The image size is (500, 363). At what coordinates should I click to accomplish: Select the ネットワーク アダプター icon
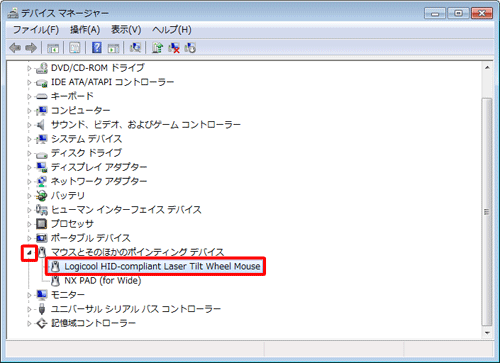pos(42,181)
